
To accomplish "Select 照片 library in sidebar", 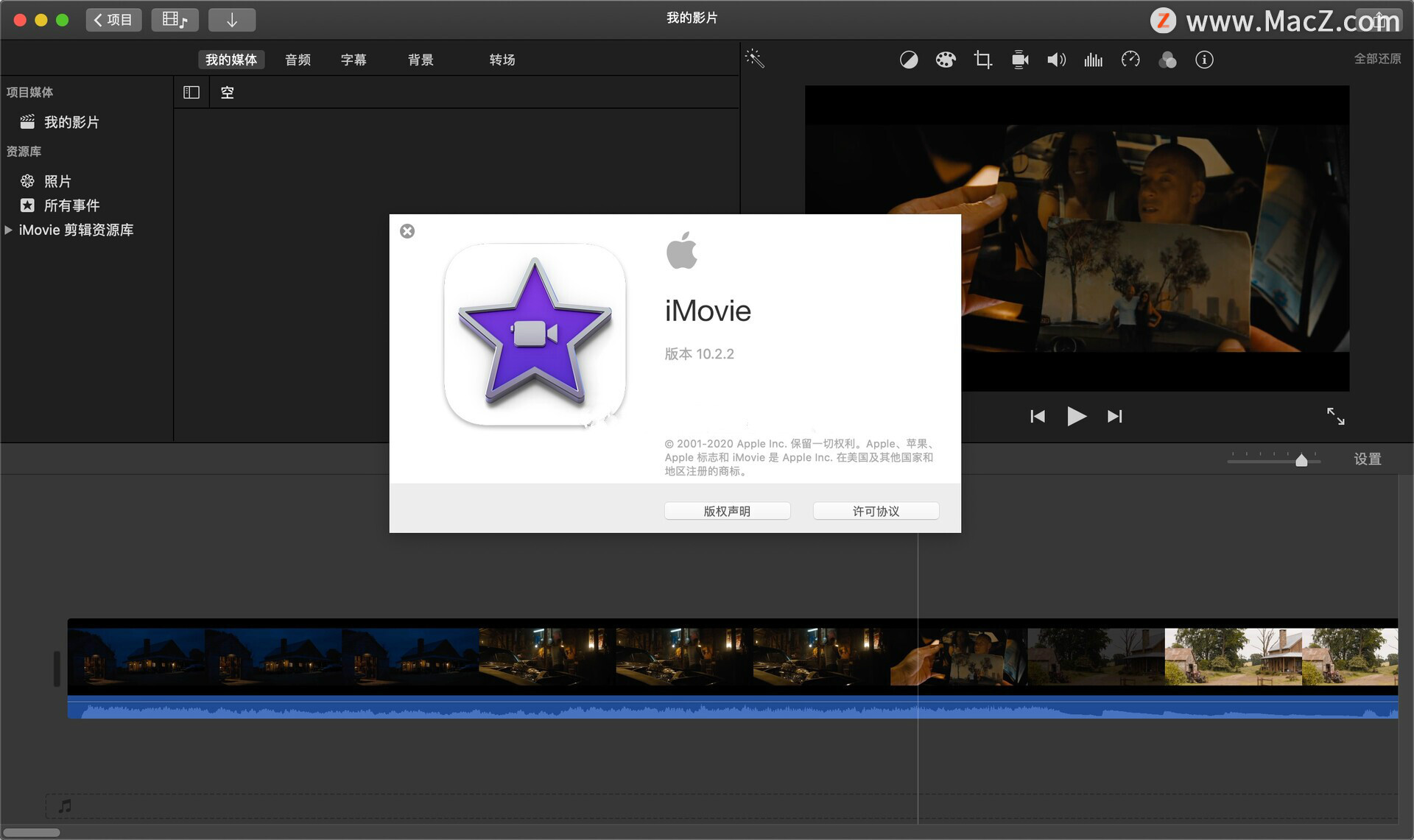I will [57, 181].
